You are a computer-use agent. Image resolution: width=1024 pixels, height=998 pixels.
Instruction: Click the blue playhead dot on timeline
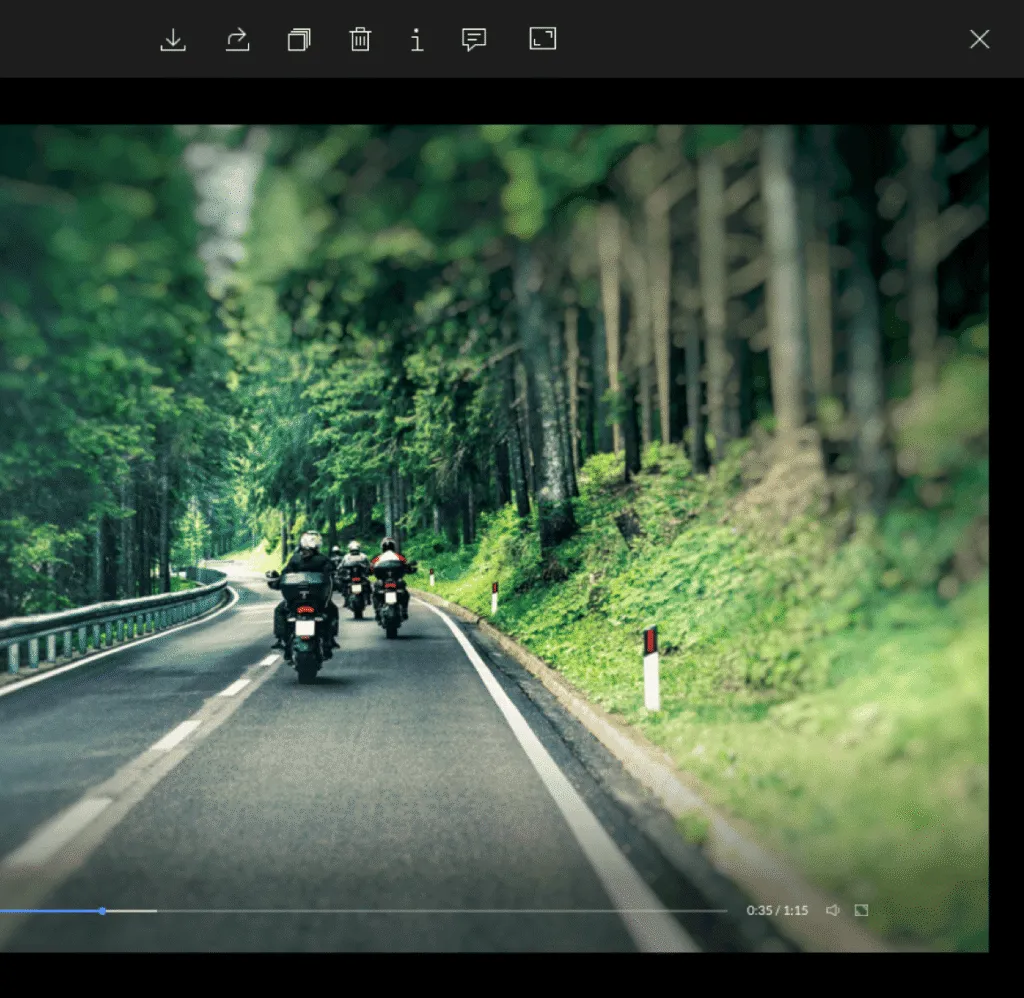coord(103,910)
